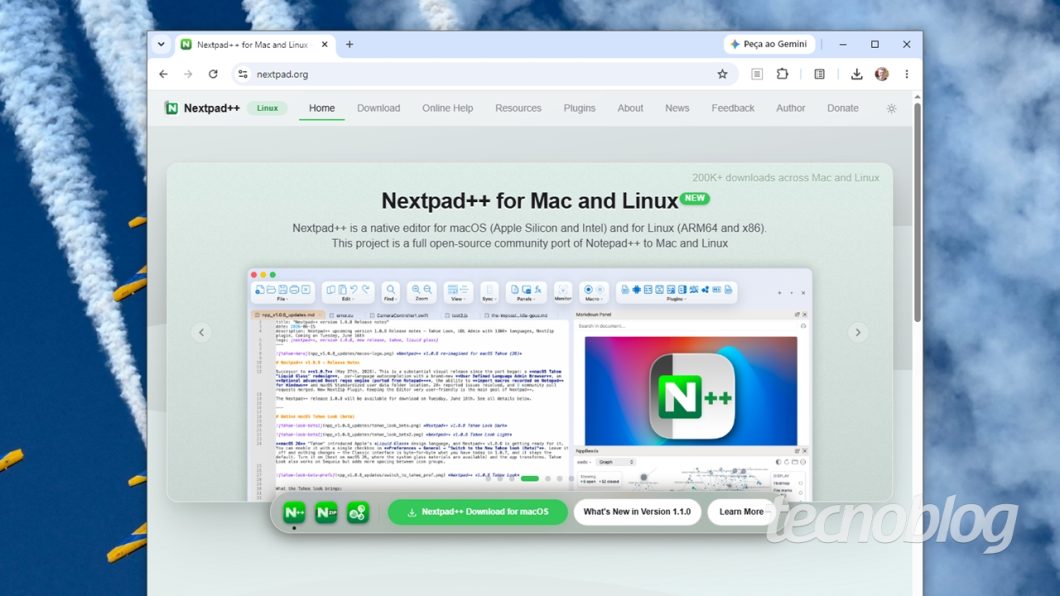Toggle the light/dark theme sun icon
This screenshot has width=1060, height=596.
(891, 108)
